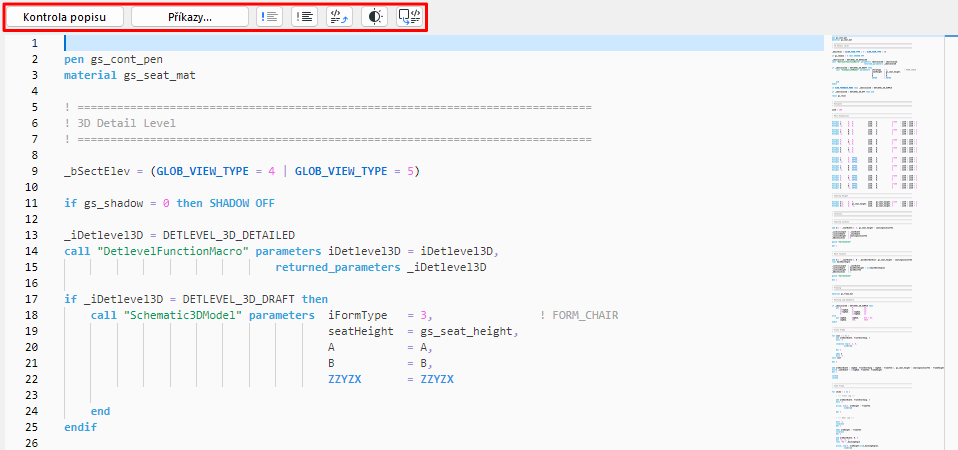Click the 'endif' keyword on line 25
This screenshot has width=958, height=450.
(x=81, y=427)
